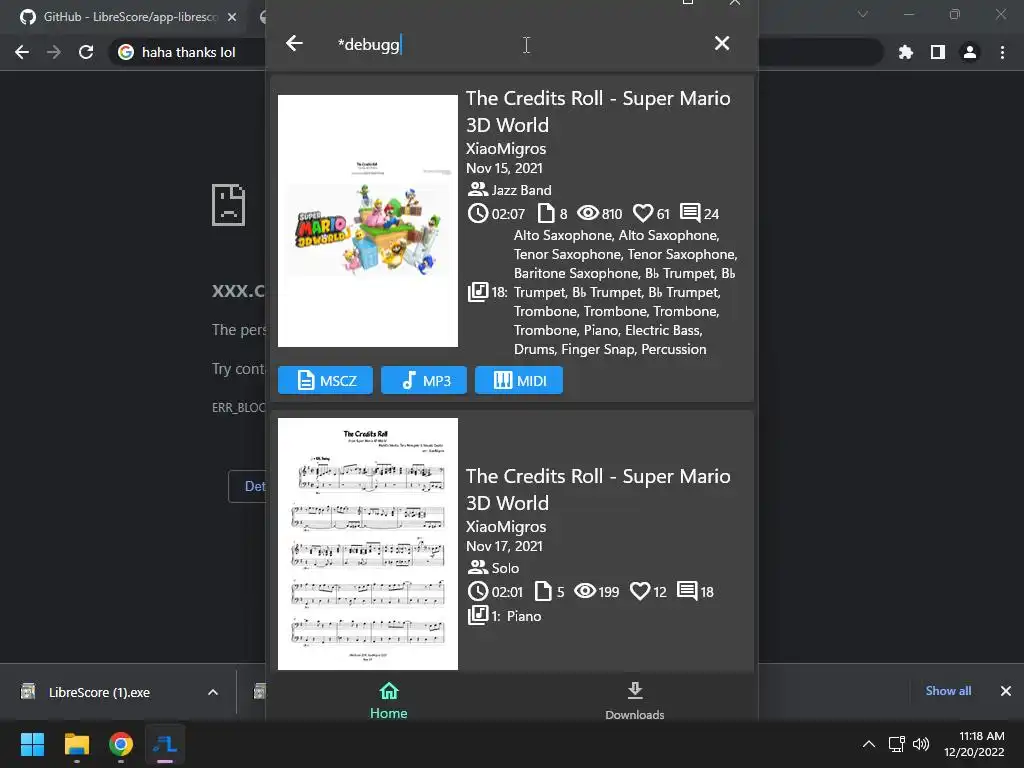Close the GitHub LibreScore Chrome tab

click(x=232, y=17)
